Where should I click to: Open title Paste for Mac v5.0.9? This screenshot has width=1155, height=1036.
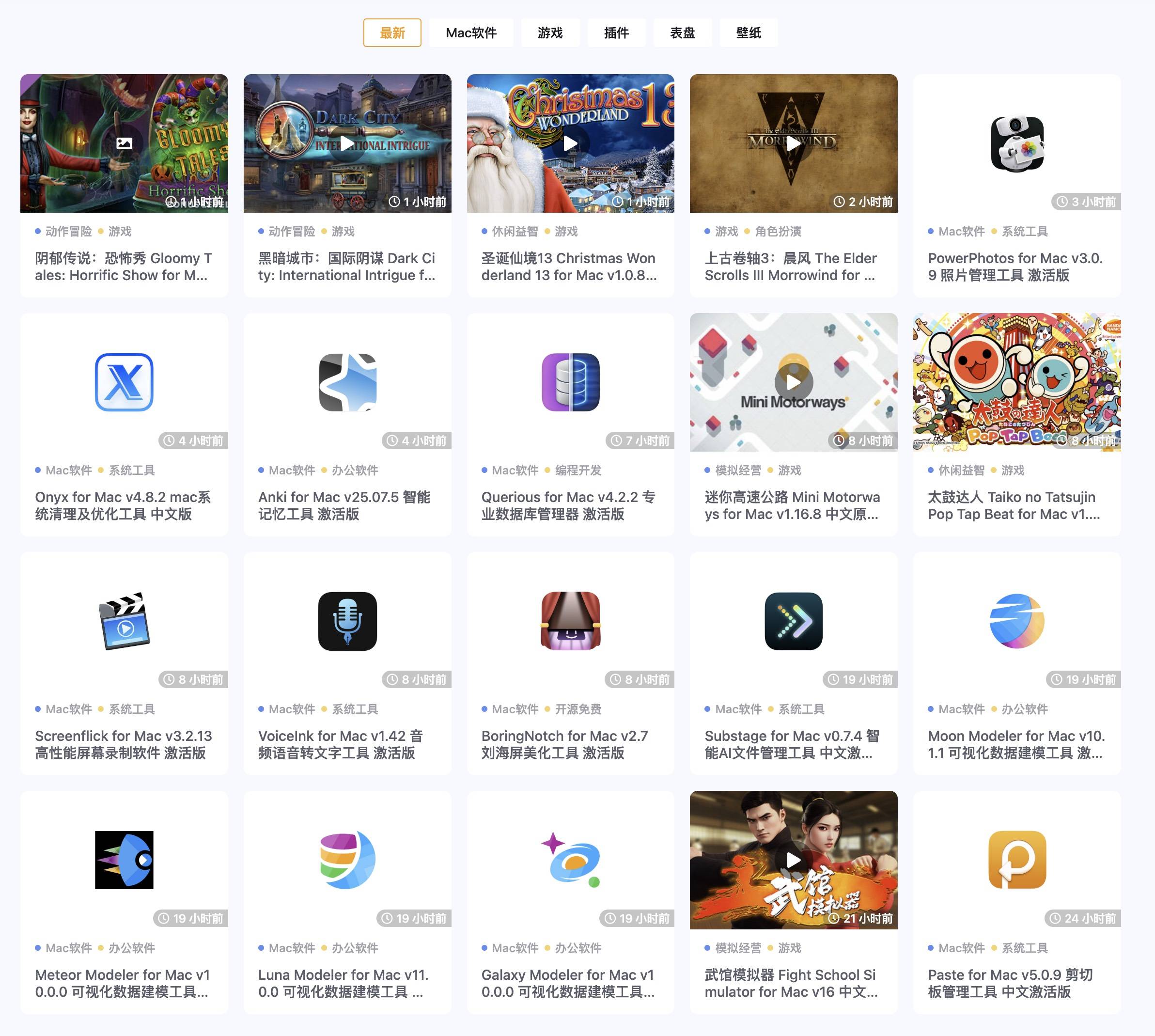tap(1011, 983)
